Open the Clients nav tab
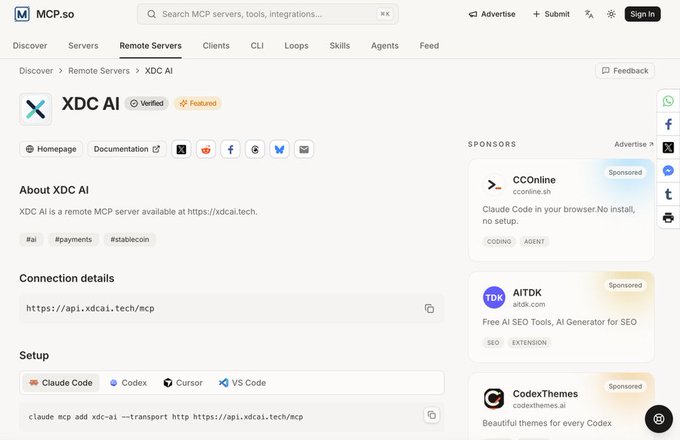680x440 pixels. point(216,46)
